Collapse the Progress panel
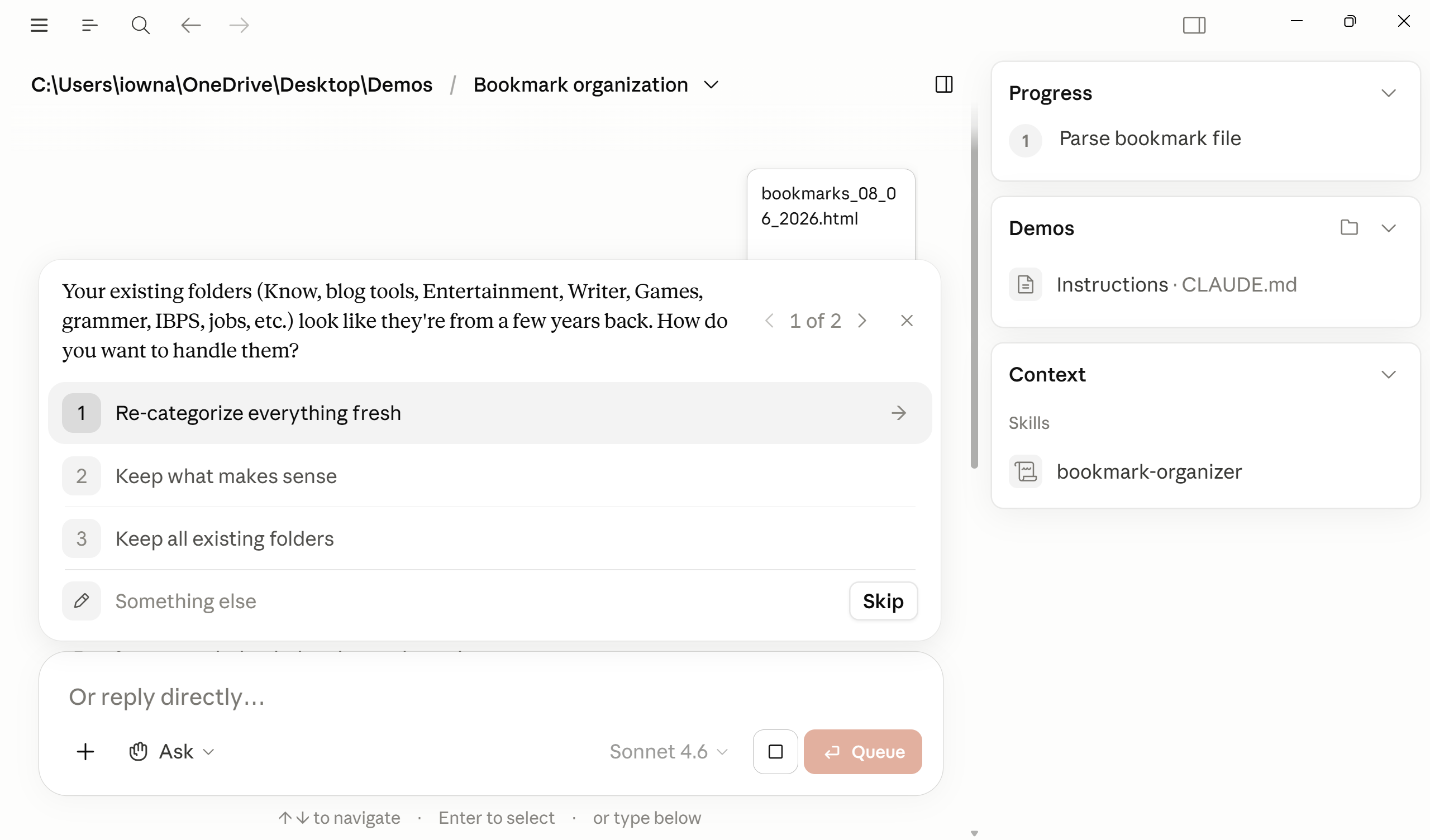This screenshot has height=840, width=1430. pos(1388,93)
